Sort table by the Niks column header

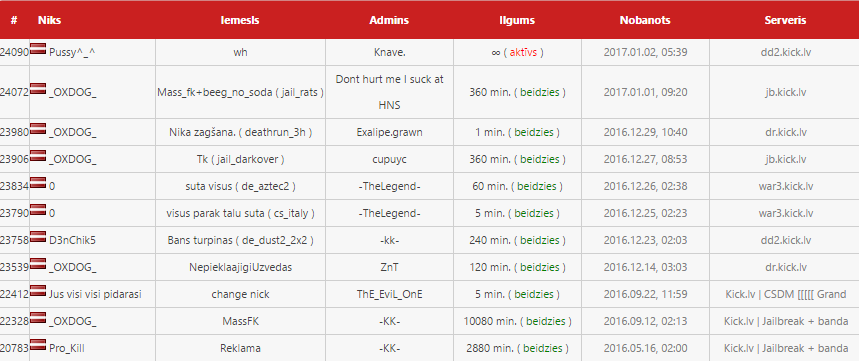point(49,20)
